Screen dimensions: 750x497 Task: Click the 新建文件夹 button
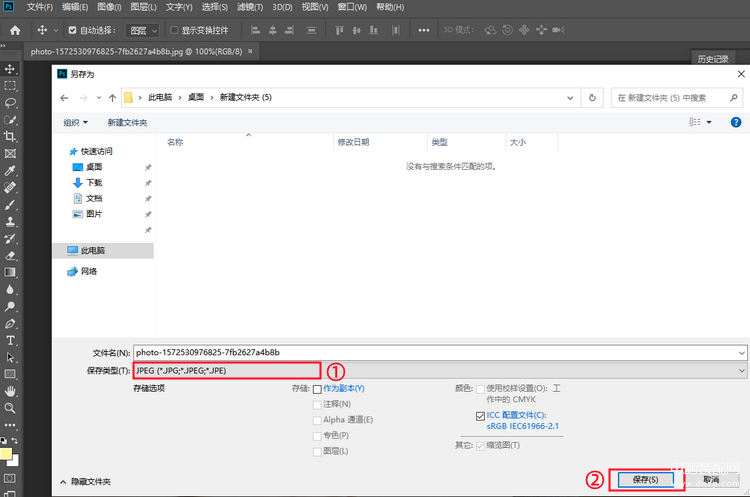click(x=127, y=122)
